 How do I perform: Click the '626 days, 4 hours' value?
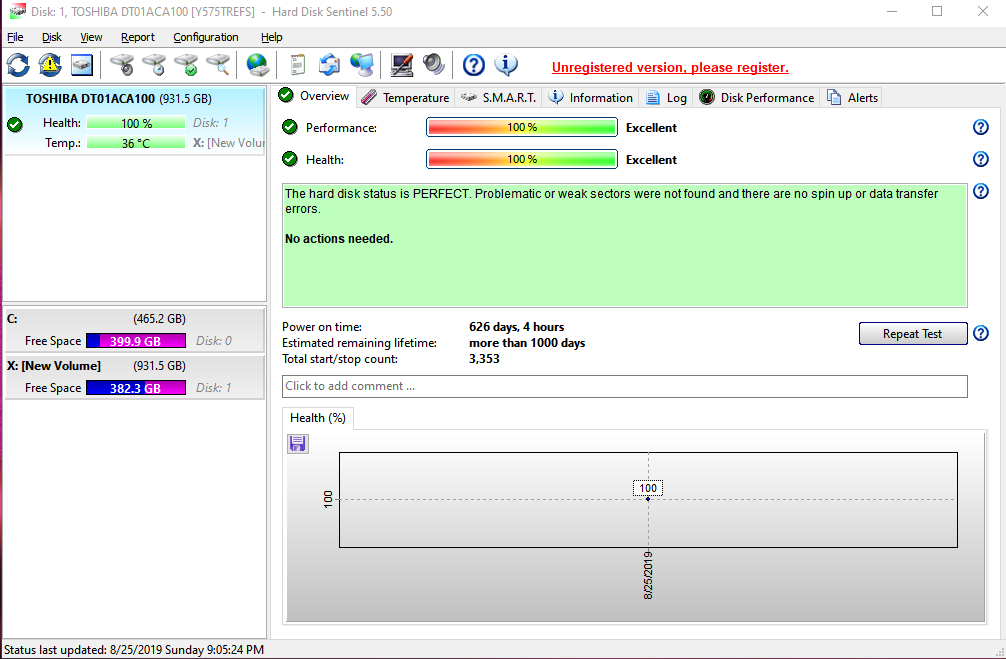516,327
